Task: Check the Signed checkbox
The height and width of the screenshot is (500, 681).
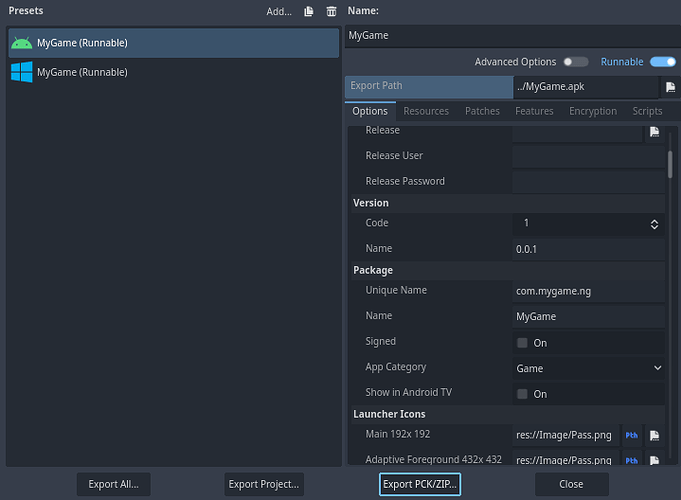Action: 522,343
